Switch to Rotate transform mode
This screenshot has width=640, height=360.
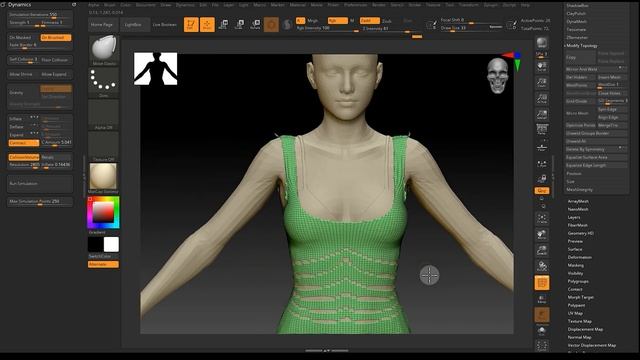tap(256, 24)
